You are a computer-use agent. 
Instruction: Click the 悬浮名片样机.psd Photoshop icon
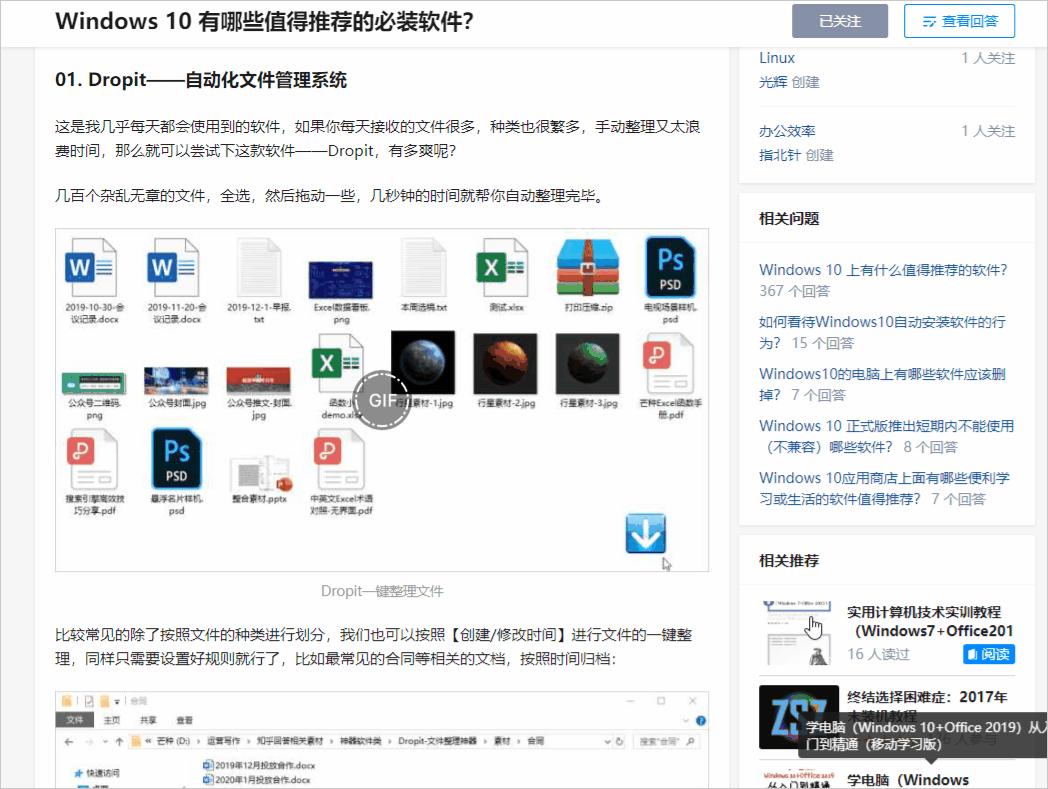tap(176, 459)
